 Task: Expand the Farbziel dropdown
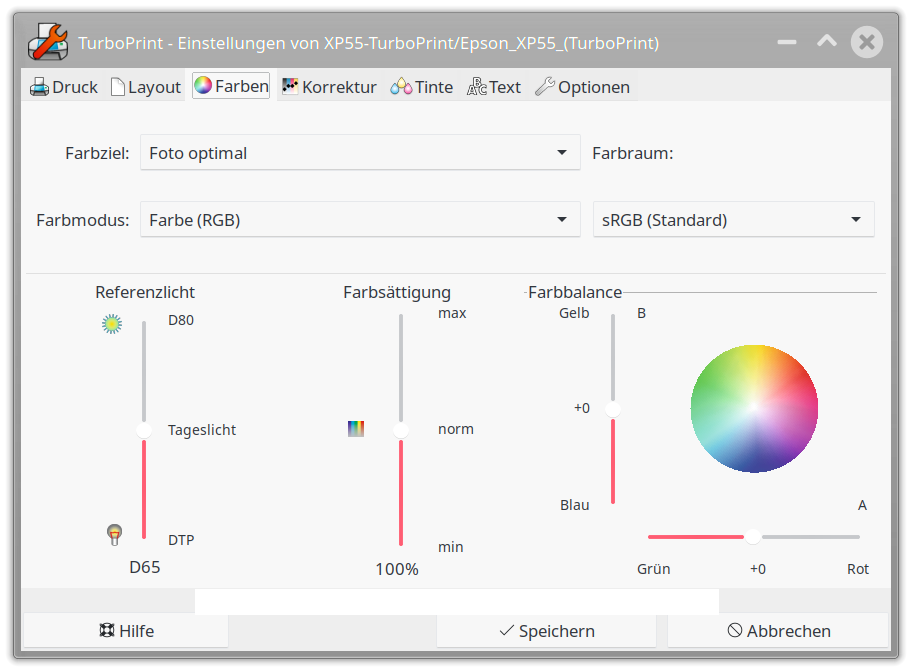click(x=360, y=153)
